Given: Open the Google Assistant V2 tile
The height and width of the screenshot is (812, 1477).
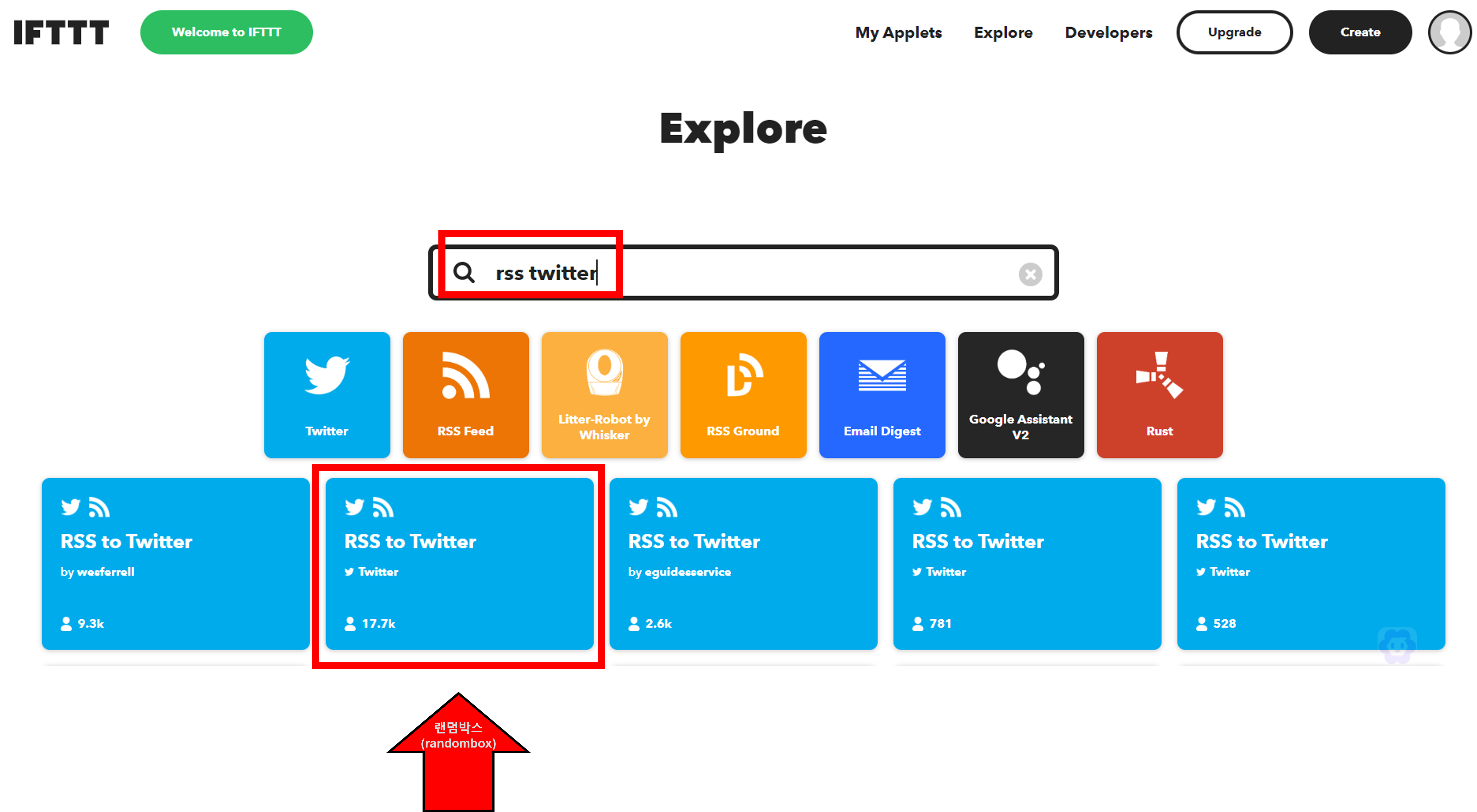Looking at the screenshot, I should coord(1020,394).
